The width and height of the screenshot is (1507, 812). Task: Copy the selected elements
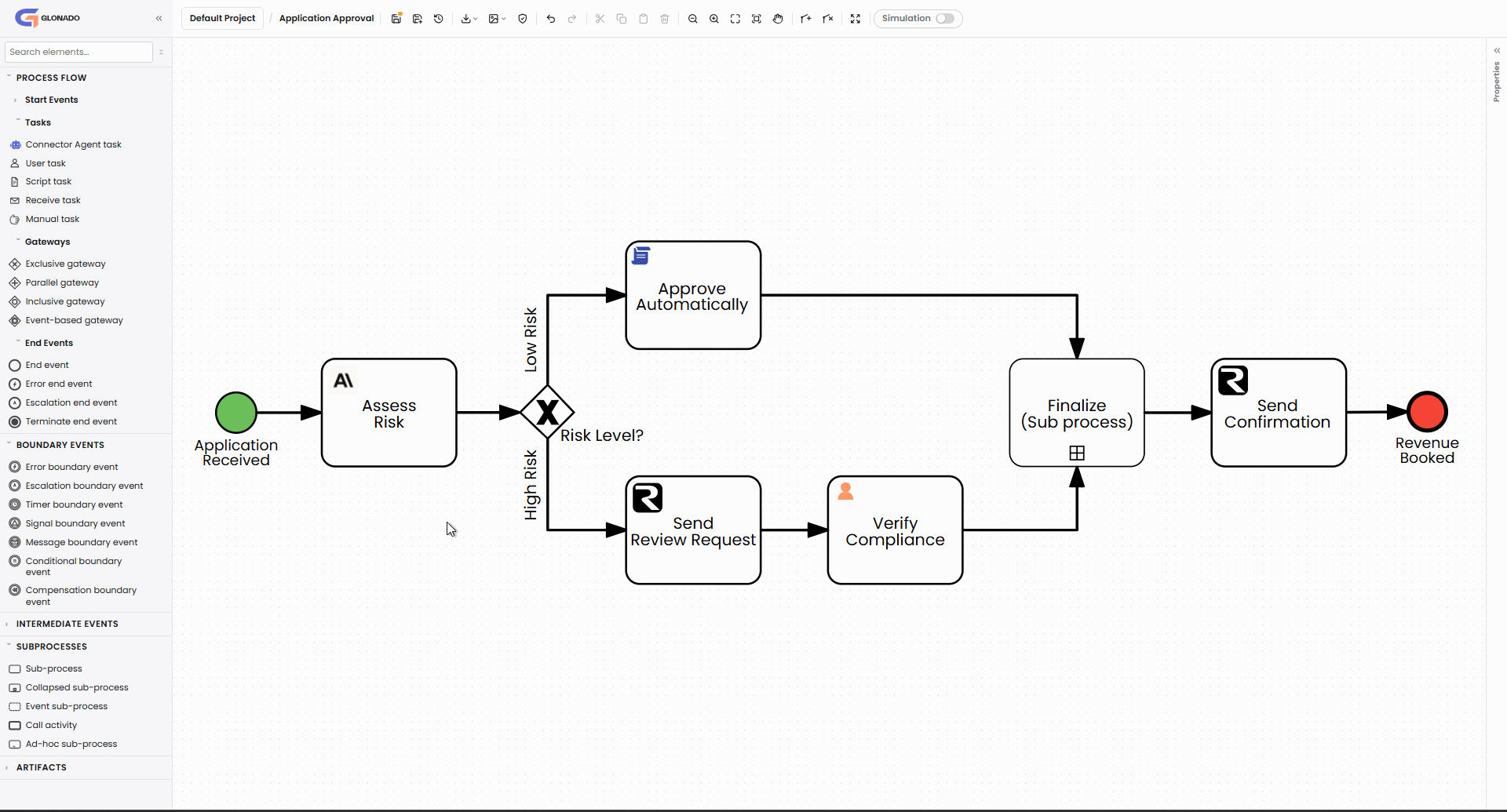[622, 18]
